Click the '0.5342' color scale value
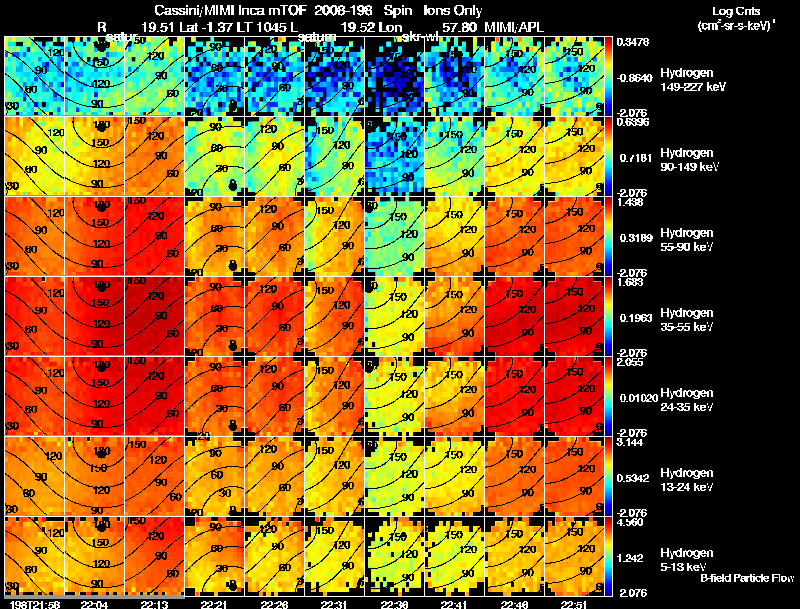The image size is (800, 609). [633, 478]
